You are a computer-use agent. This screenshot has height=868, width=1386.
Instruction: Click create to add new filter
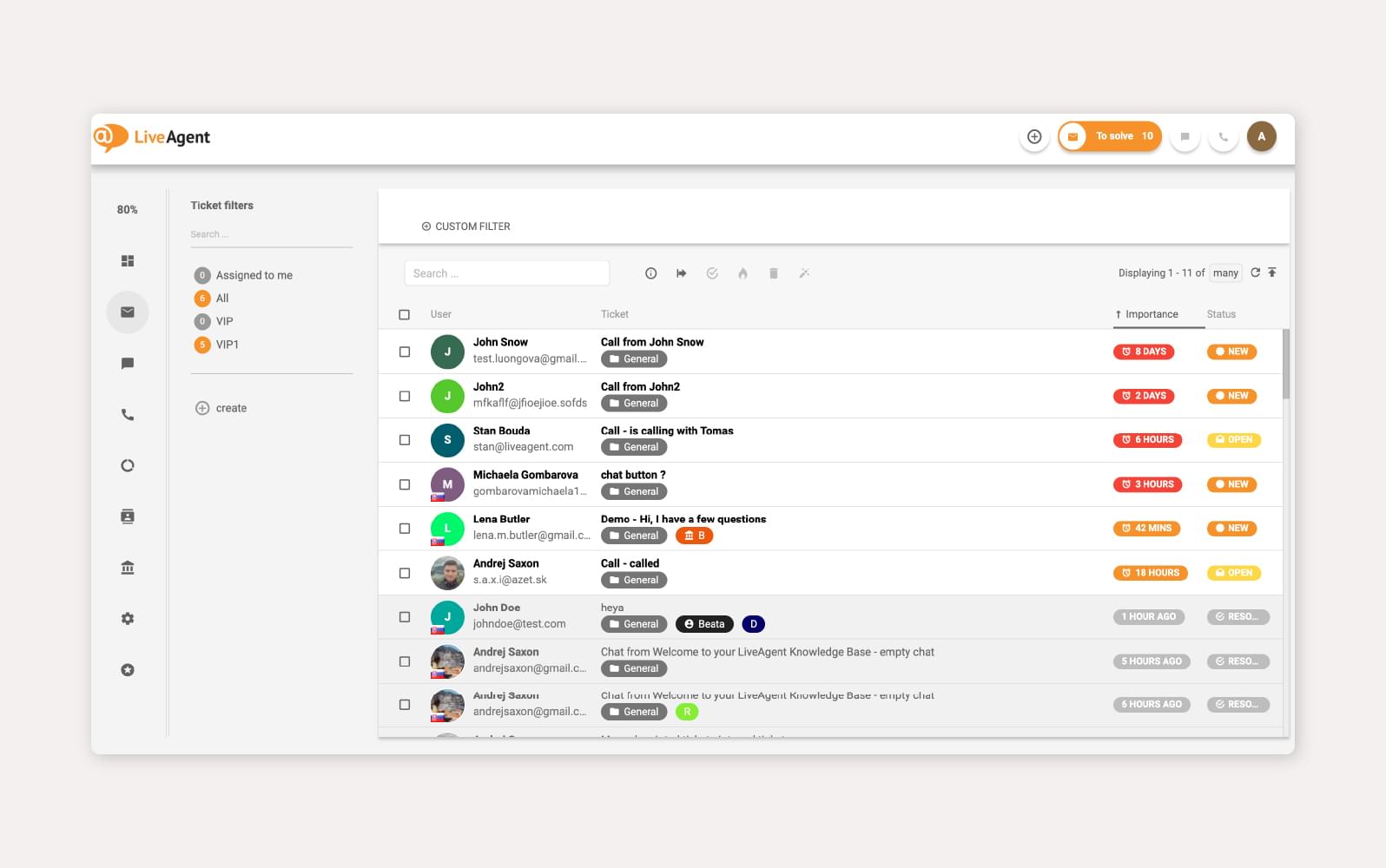221,408
